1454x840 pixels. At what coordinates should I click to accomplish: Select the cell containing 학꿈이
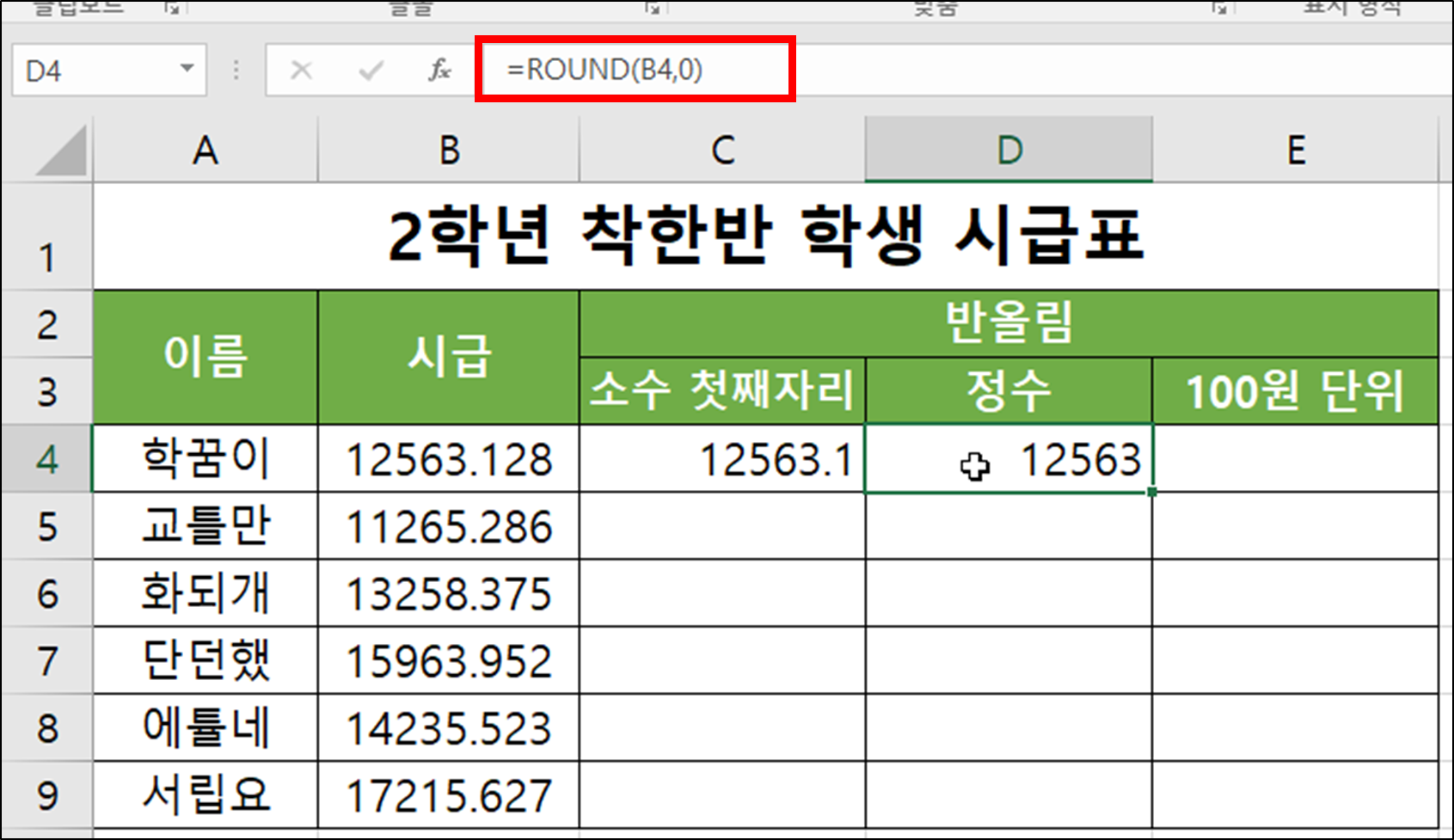[x=204, y=459]
